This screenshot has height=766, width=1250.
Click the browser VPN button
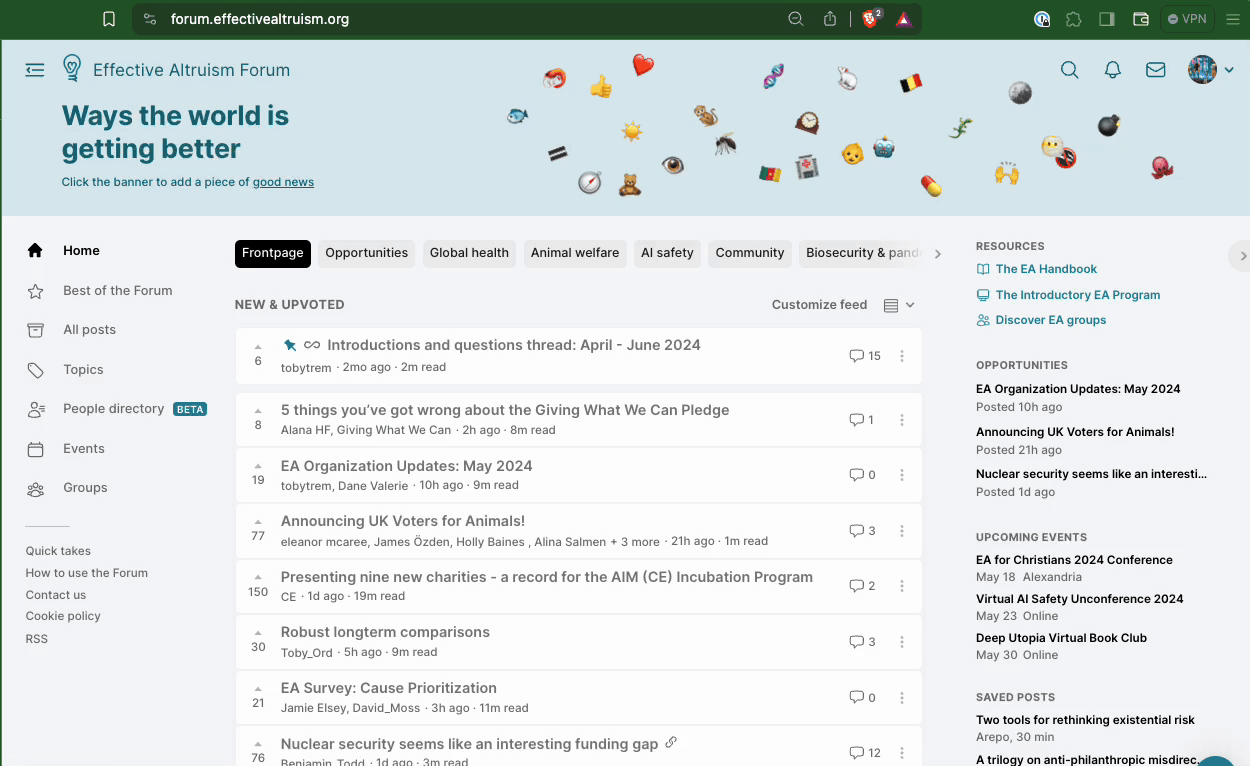(x=1187, y=19)
